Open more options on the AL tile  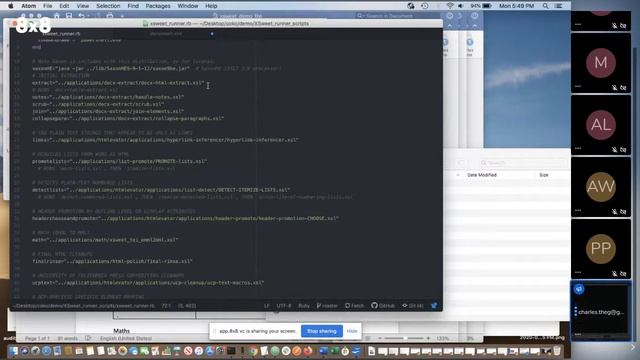click(x=578, y=149)
